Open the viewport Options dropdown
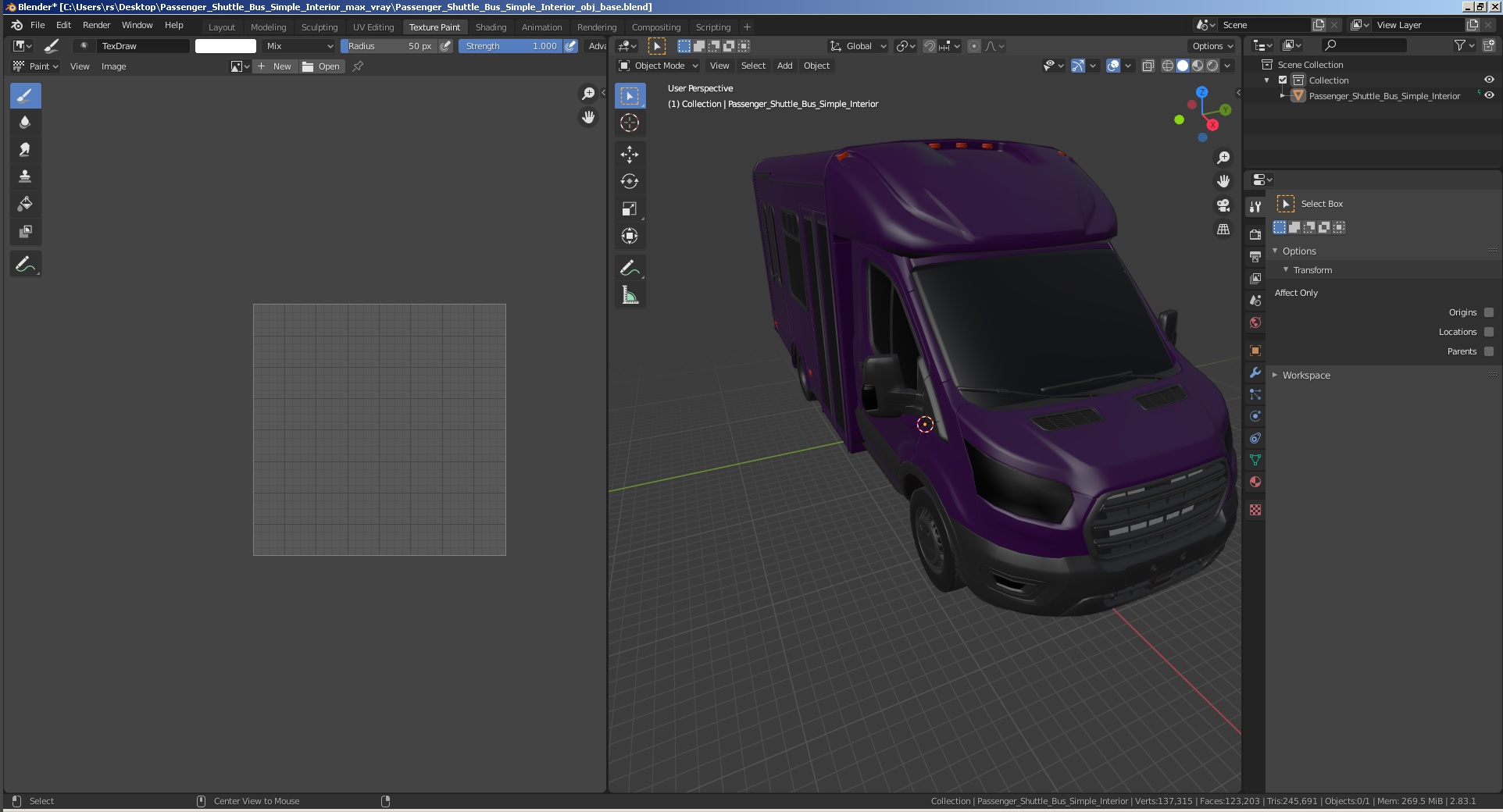This screenshot has width=1503, height=812. click(1212, 46)
